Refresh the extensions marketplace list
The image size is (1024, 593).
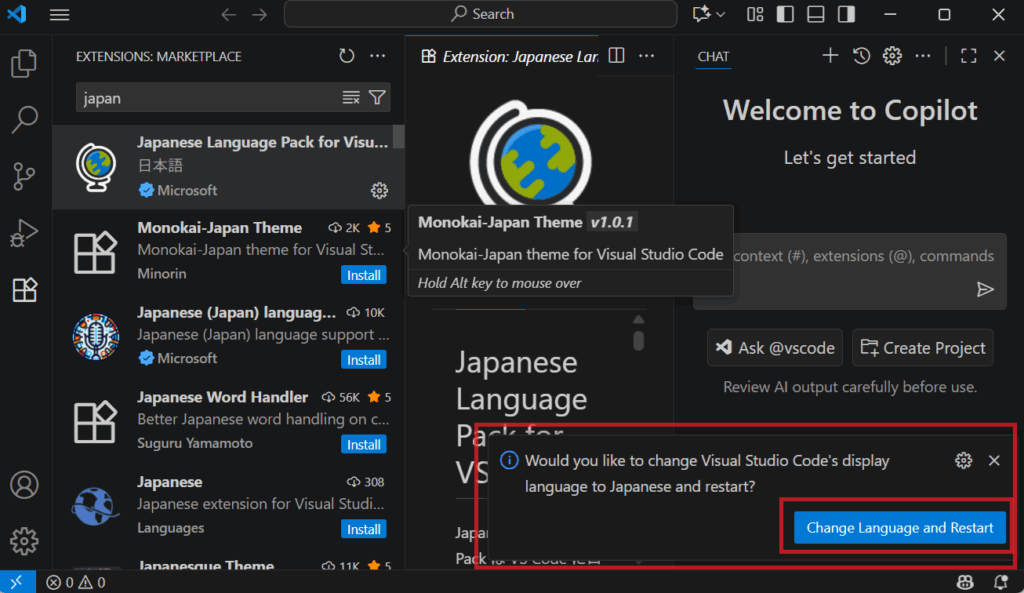click(x=346, y=57)
